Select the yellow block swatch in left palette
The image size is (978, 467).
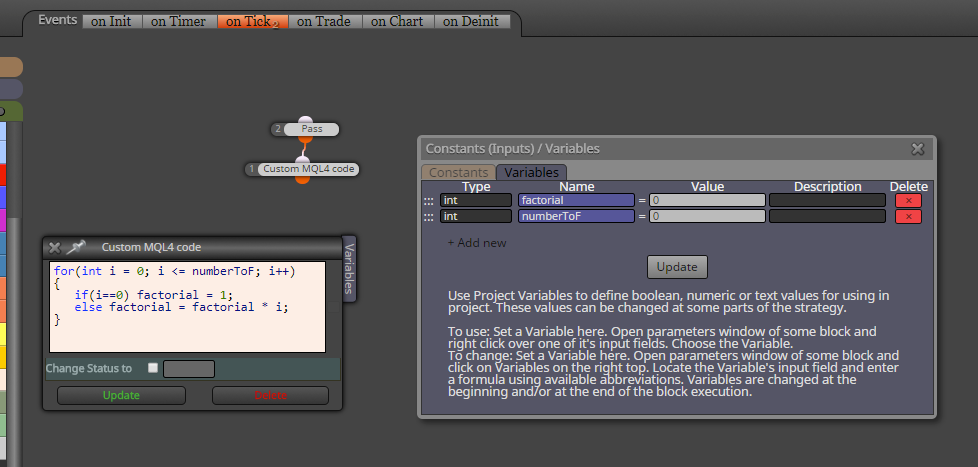pos(3,334)
